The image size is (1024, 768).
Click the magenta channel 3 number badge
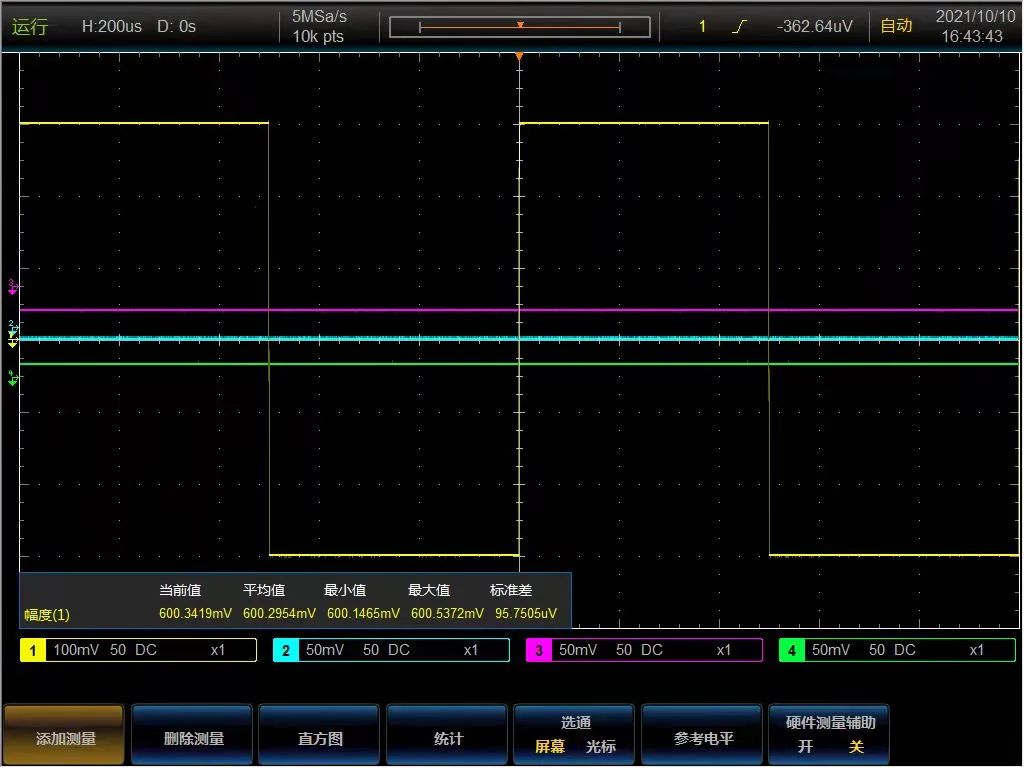tap(539, 651)
